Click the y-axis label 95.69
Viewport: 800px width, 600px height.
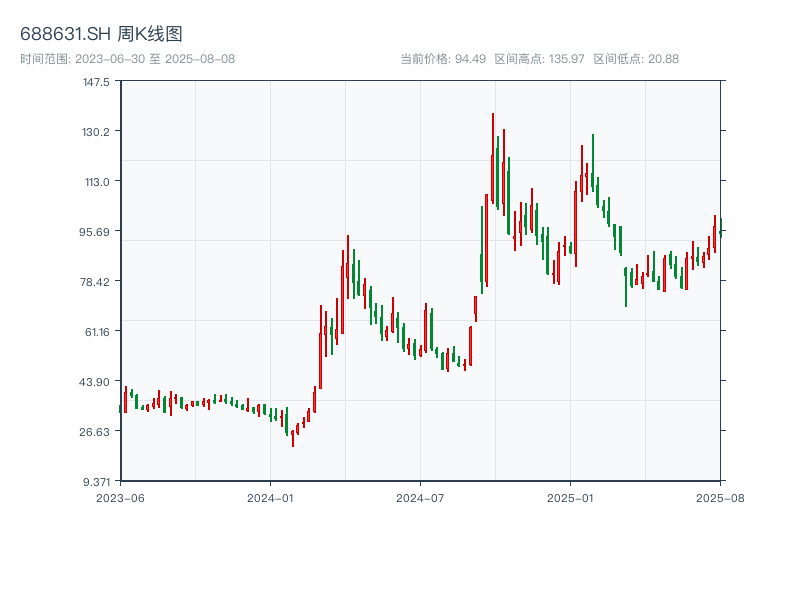click(x=94, y=232)
